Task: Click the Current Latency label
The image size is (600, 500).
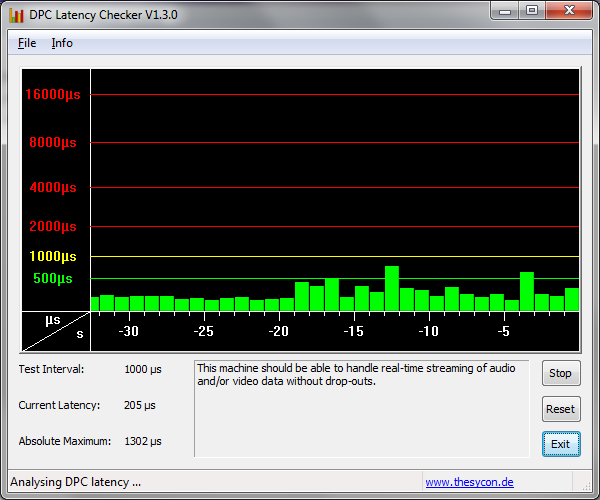Action: pyautogui.click(x=59, y=406)
